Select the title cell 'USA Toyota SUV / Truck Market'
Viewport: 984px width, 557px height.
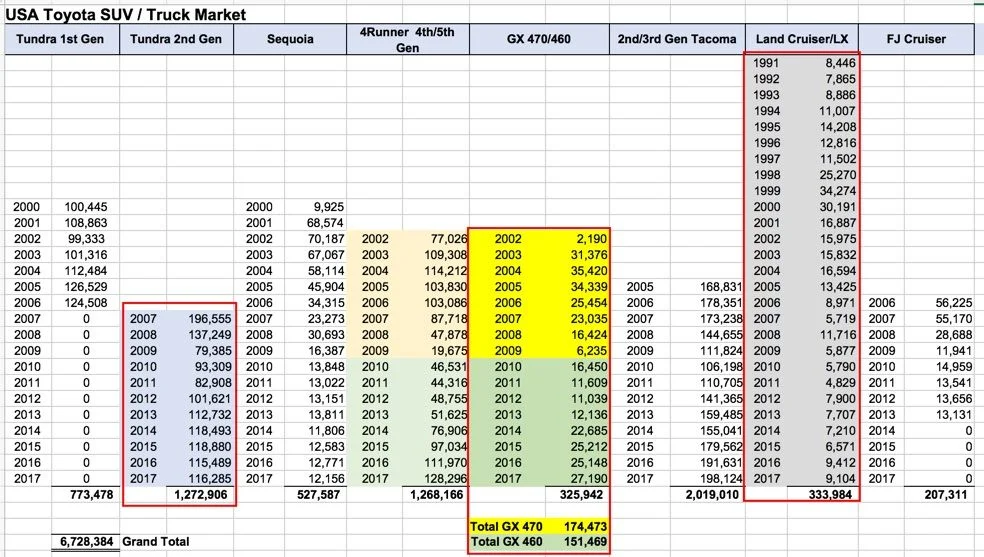point(126,14)
